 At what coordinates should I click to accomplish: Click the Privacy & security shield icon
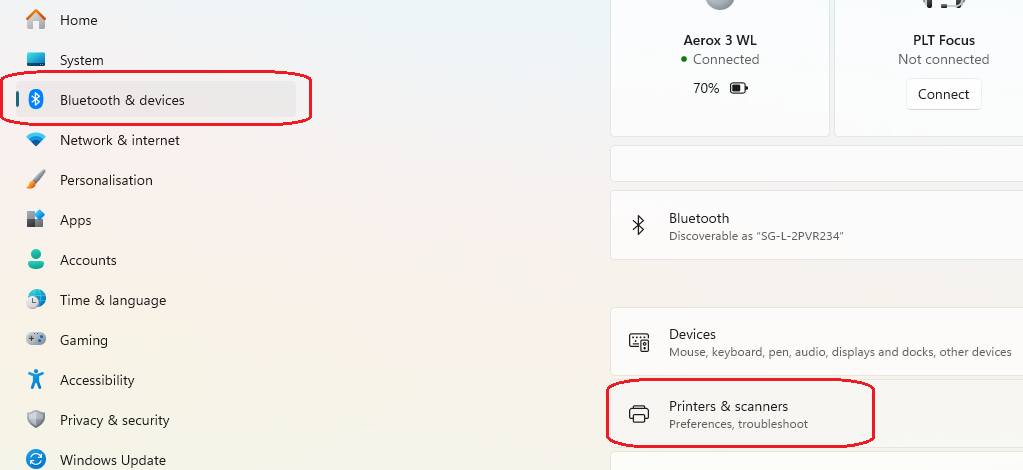[x=36, y=420]
